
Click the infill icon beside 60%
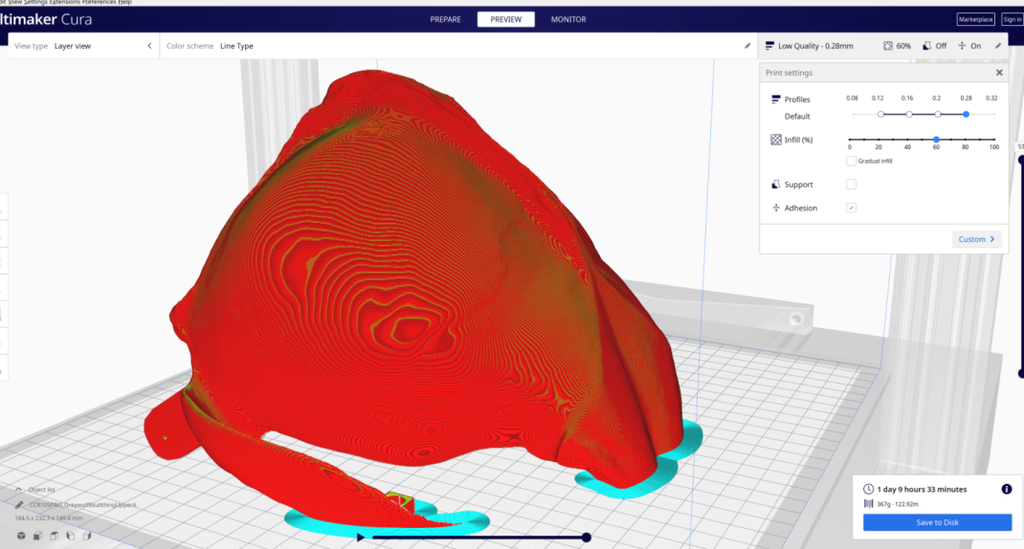click(x=888, y=46)
